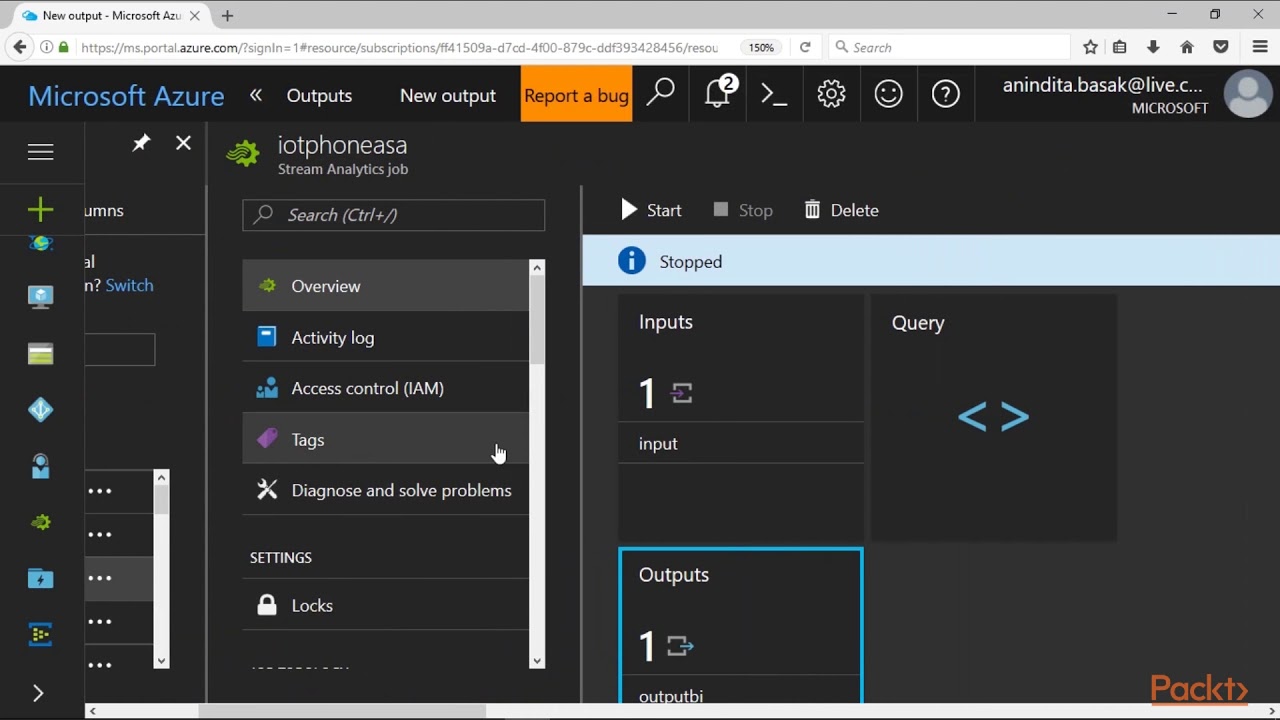Click the feedback smiley icon
This screenshot has height=720, width=1280.
pyautogui.click(x=888, y=94)
